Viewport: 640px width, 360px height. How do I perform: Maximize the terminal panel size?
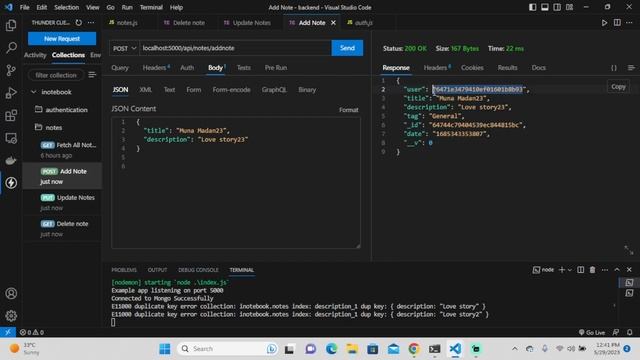[617, 270]
